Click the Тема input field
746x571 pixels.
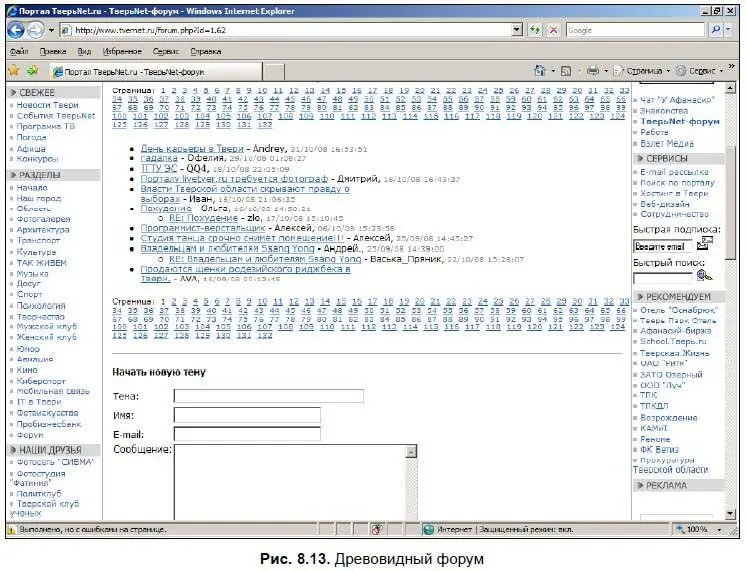click(246, 396)
